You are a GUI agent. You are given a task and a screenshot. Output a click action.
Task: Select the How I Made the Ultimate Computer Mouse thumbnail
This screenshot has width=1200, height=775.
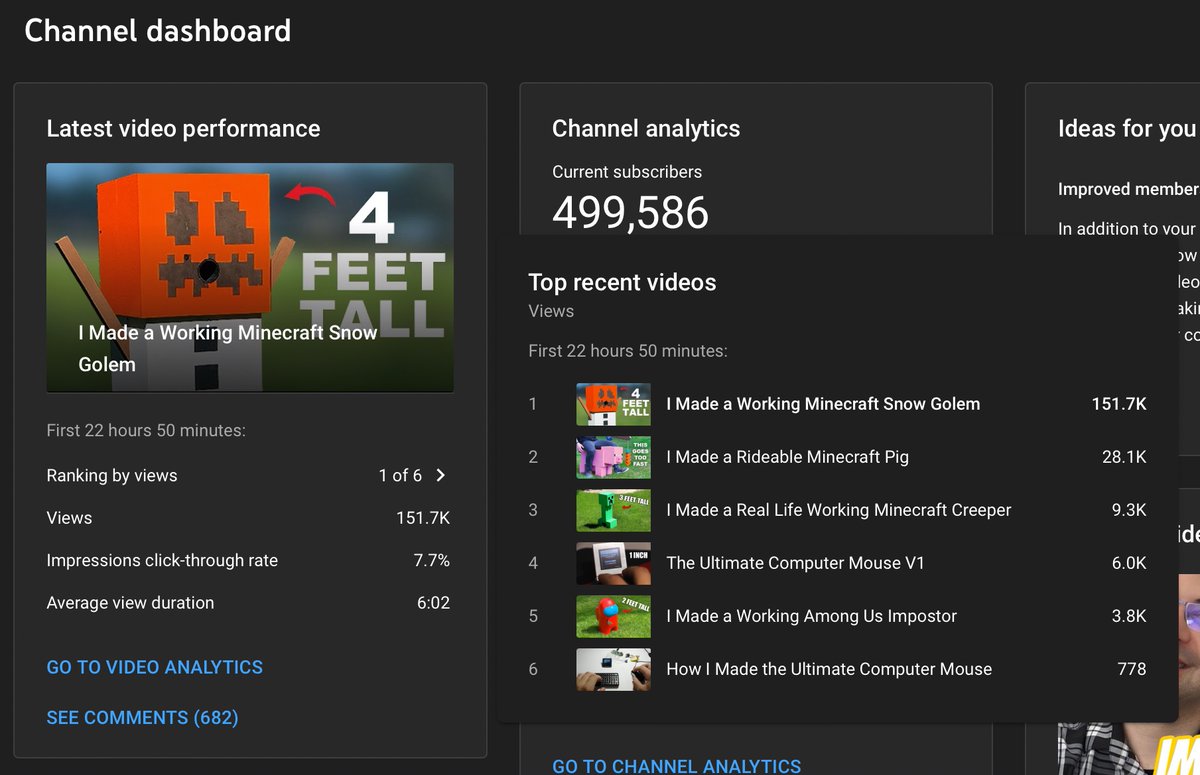click(x=613, y=669)
